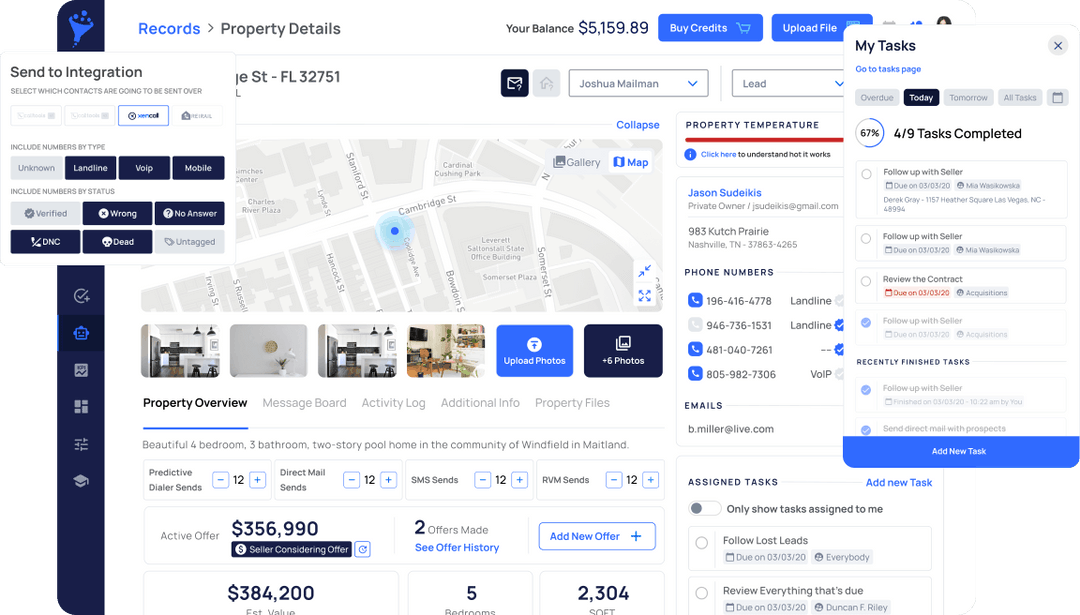Click the grey home icon button
Viewport: 1080px width, 615px height.
[546, 83]
